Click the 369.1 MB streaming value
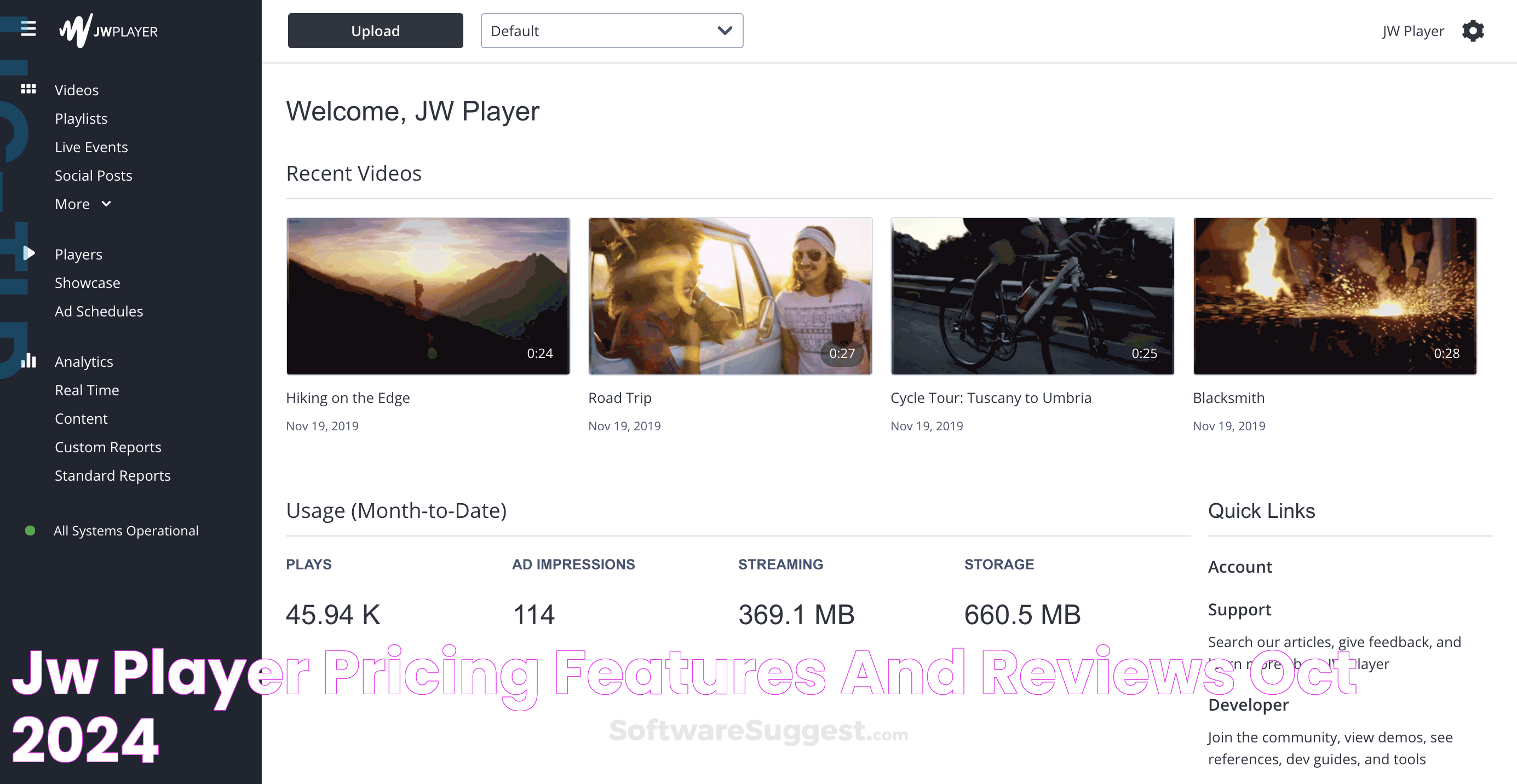The width and height of the screenshot is (1517, 784). 796,615
